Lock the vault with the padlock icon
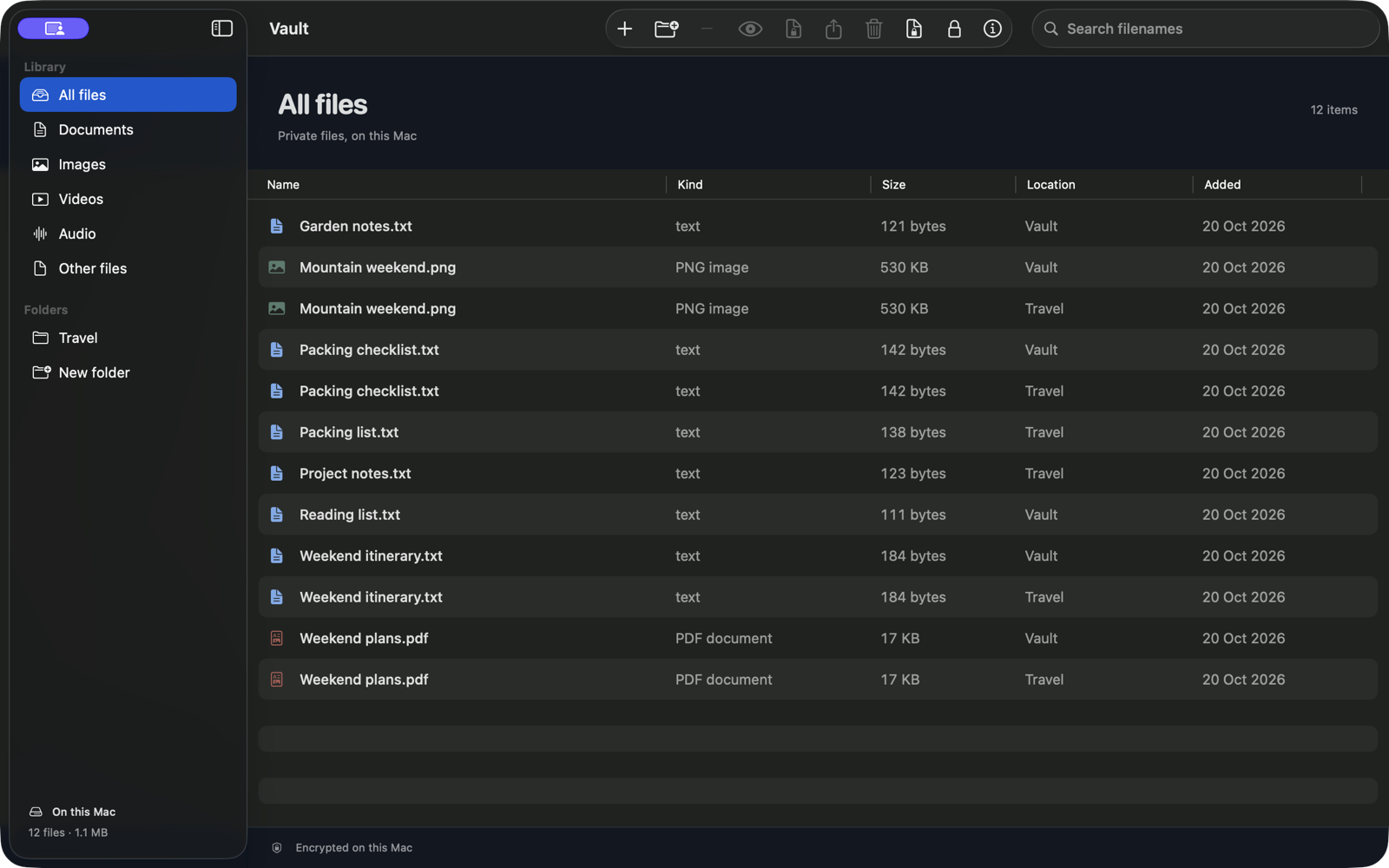The image size is (1389, 868). 954,29
